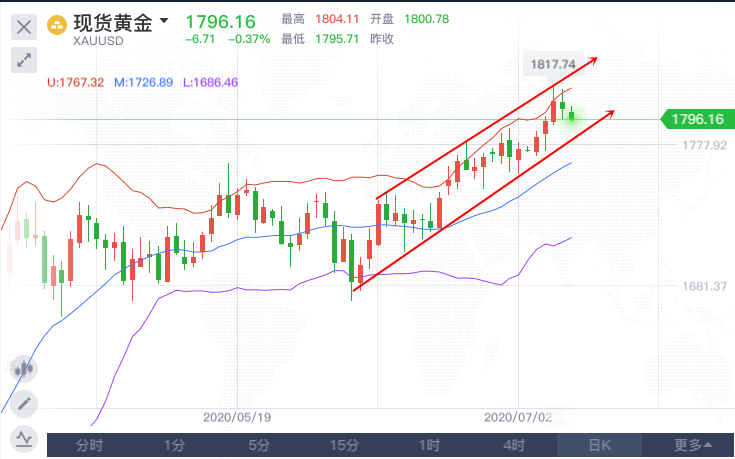The width and height of the screenshot is (735, 459).
Task: Open the 现货黄金 symbol dropdown
Action: click(164, 21)
